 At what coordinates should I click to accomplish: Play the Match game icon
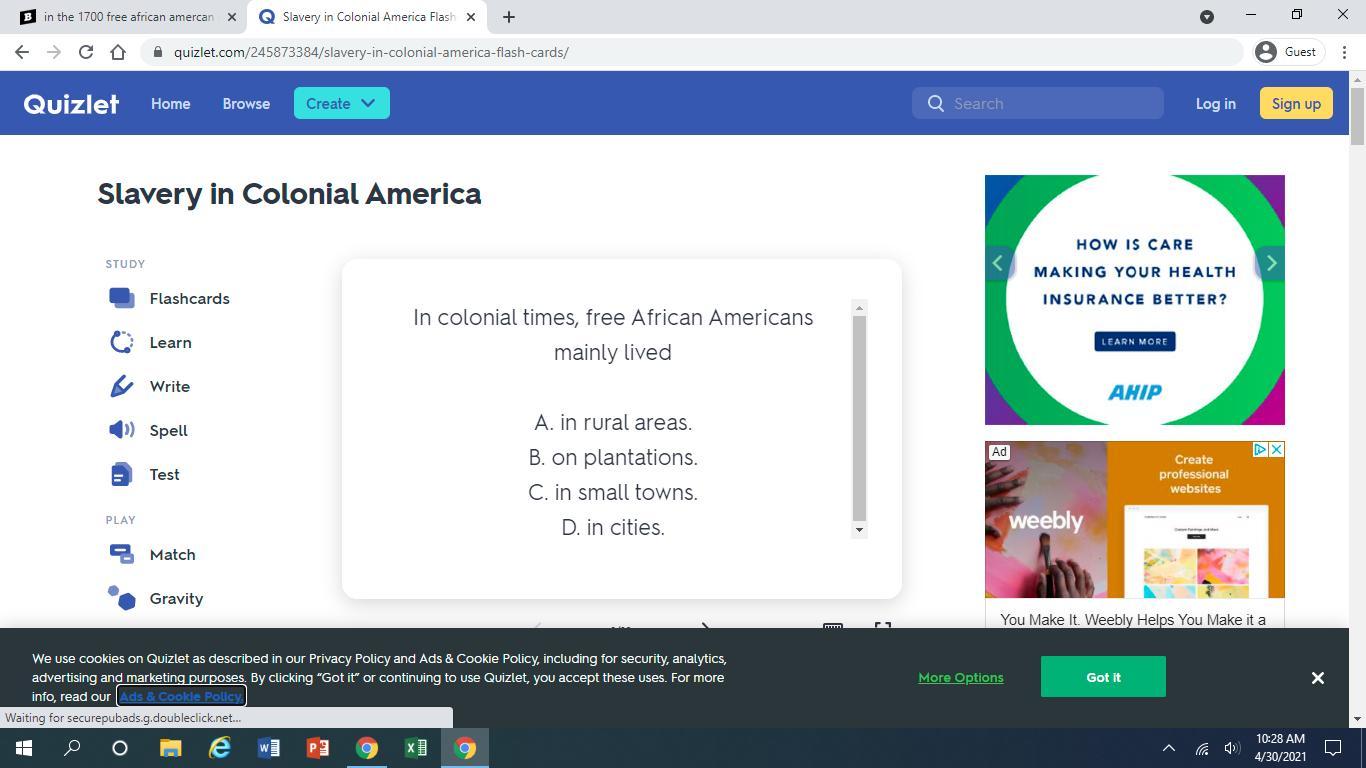click(121, 554)
